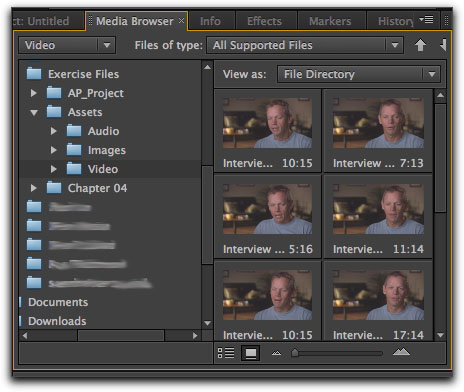Open the History tab
This screenshot has width=464, height=392.
[395, 21]
